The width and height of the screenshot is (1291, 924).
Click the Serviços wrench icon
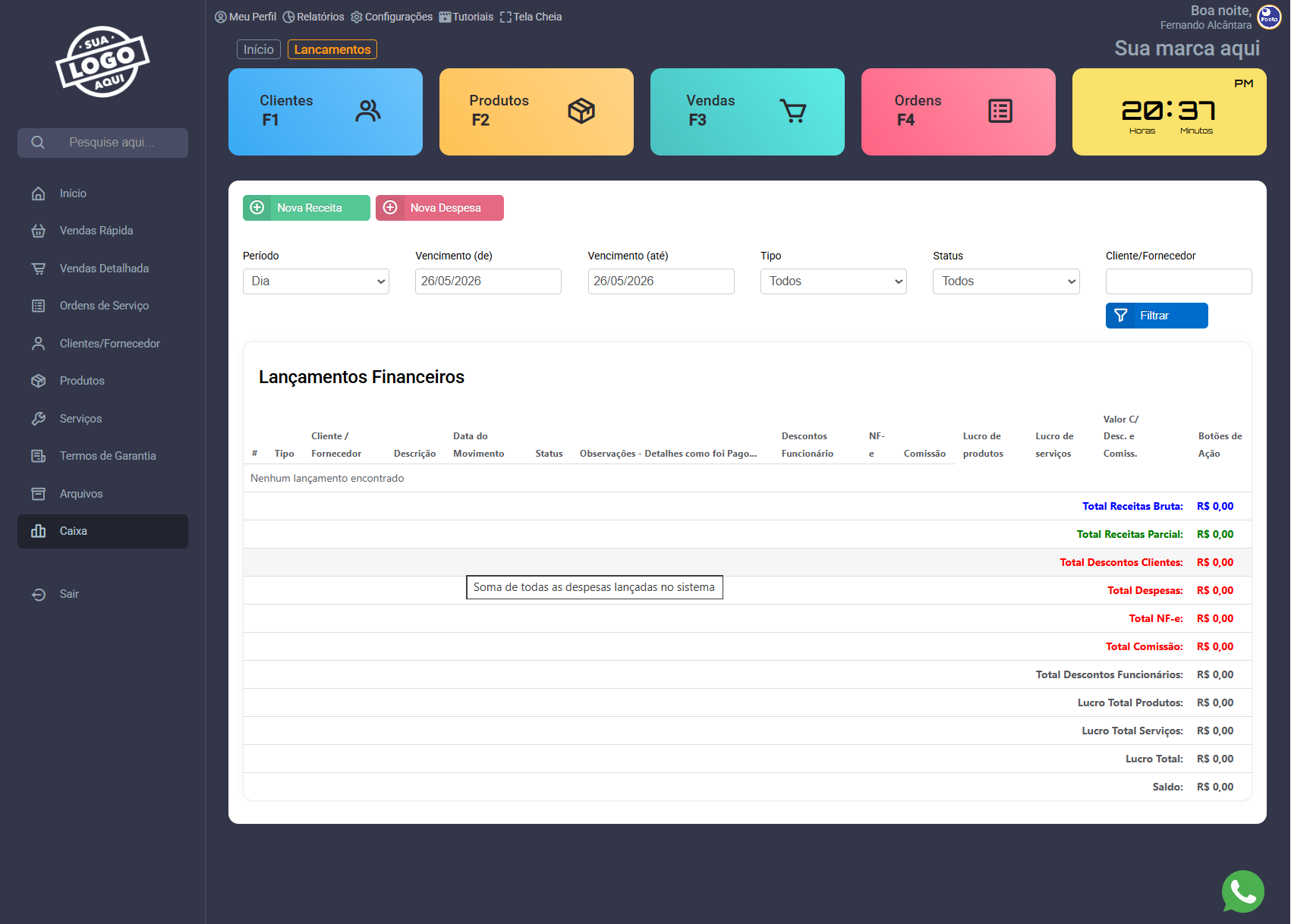[x=39, y=419]
